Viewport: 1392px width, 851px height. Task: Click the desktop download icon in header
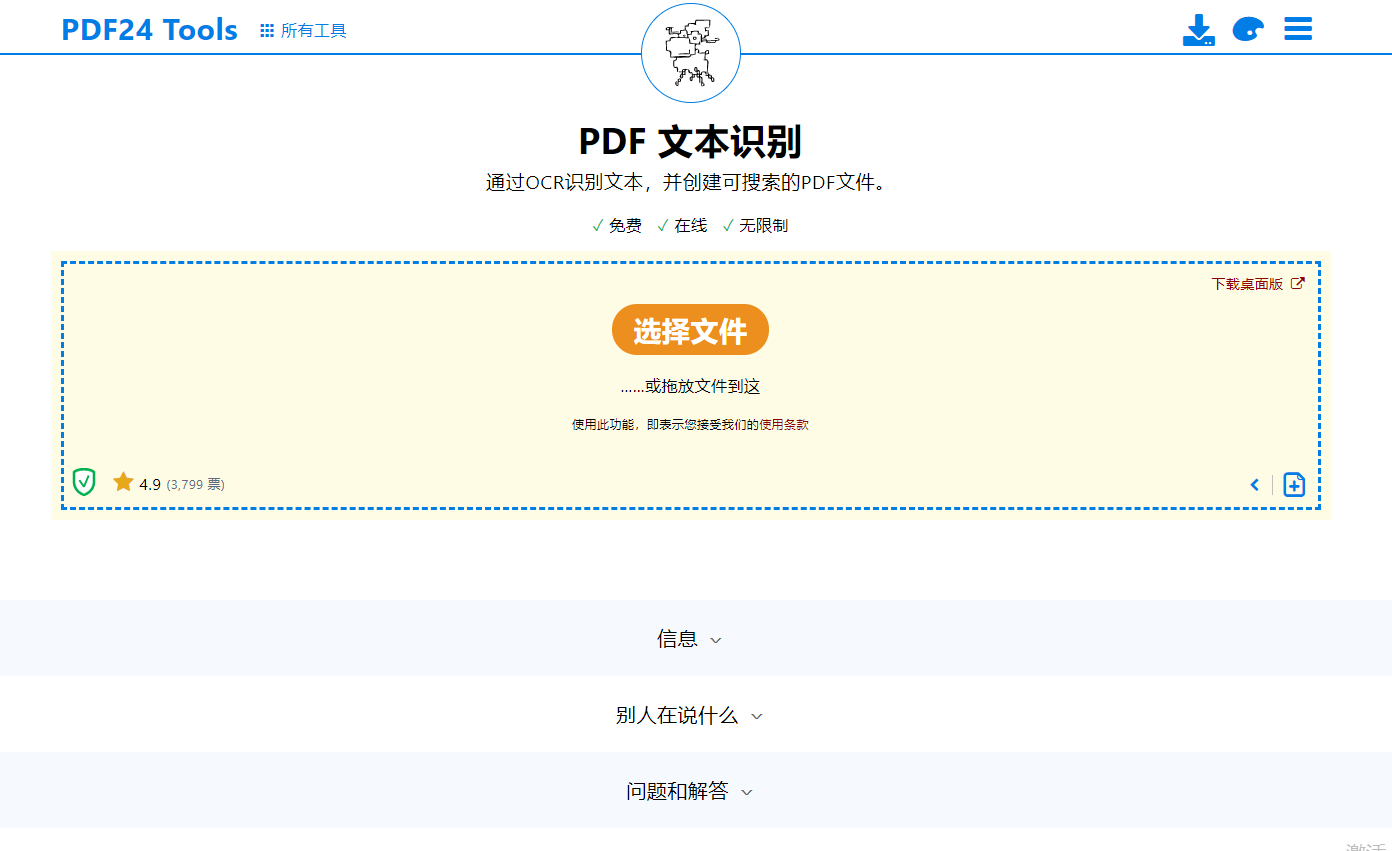pos(1199,30)
